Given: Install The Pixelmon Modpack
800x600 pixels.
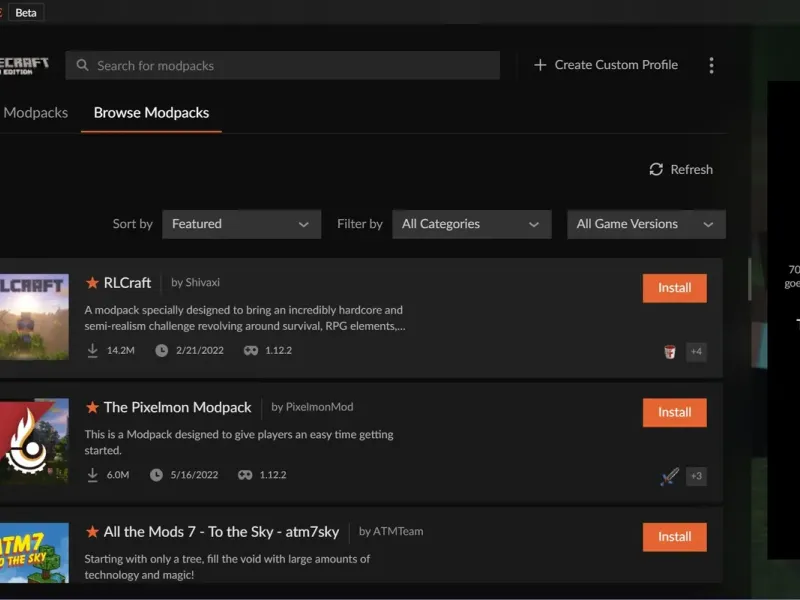Looking at the screenshot, I should pos(674,412).
